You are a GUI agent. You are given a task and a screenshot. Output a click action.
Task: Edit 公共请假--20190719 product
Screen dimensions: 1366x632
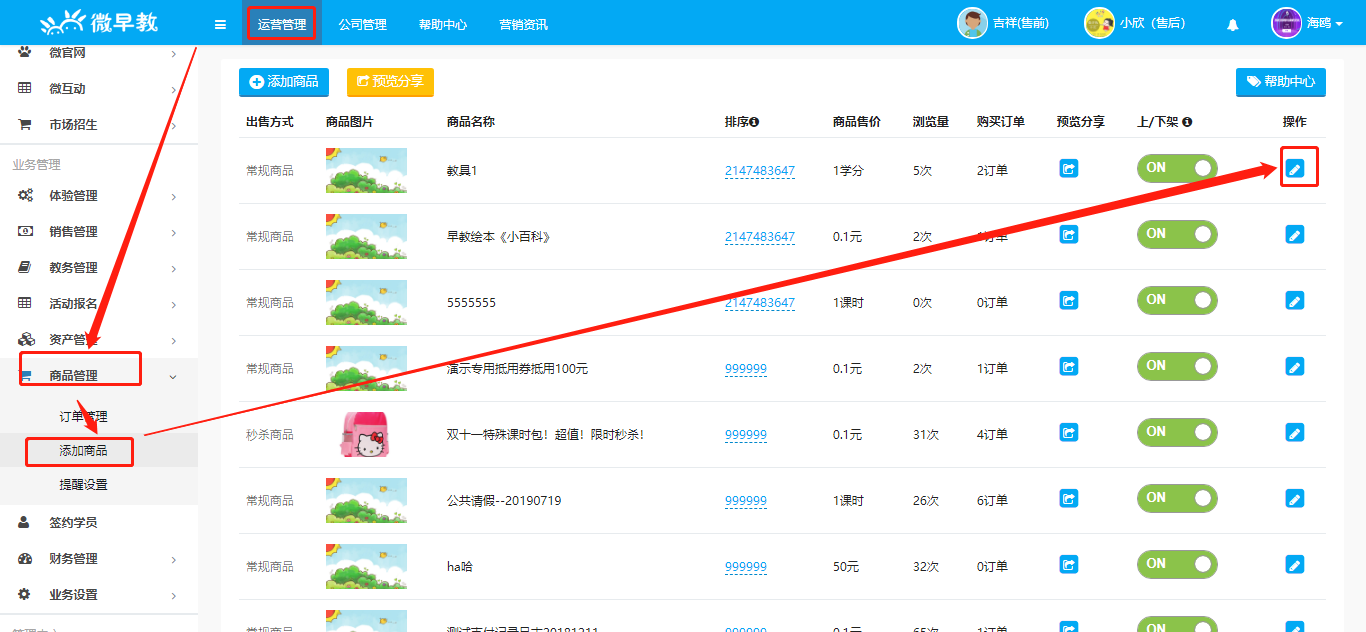pos(1295,499)
